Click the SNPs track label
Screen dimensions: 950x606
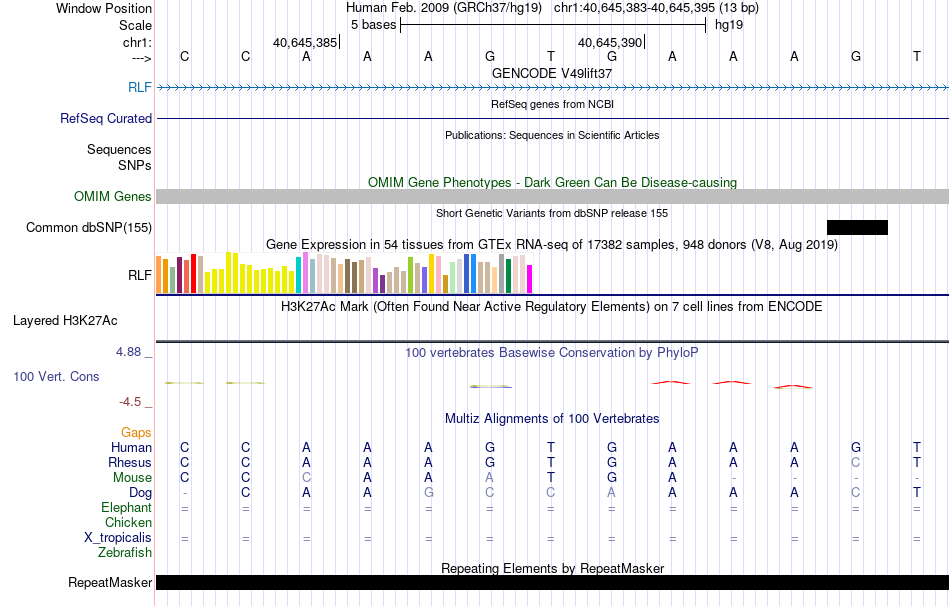[x=135, y=165]
